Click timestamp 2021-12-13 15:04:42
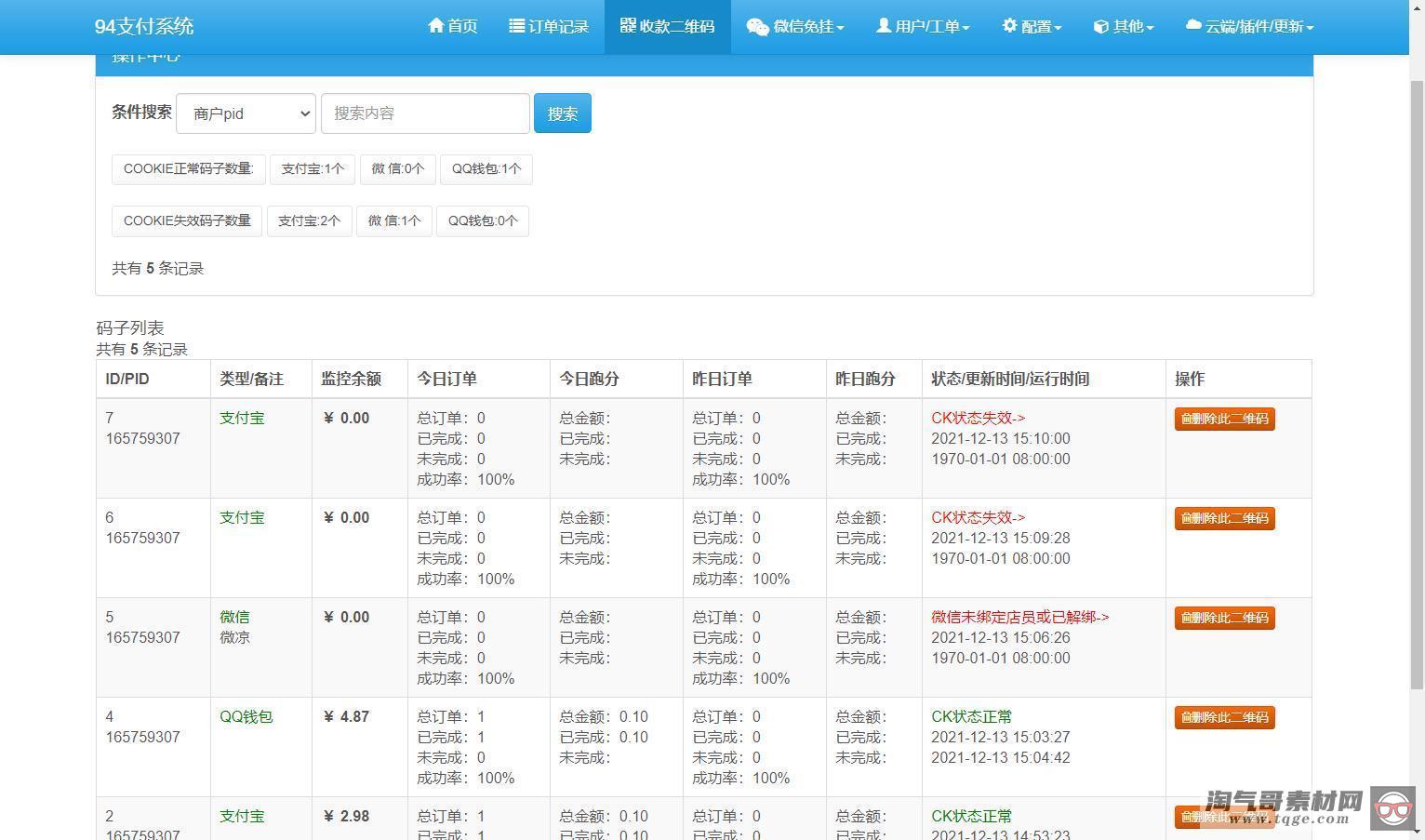The height and width of the screenshot is (840, 1425). tap(1001, 758)
